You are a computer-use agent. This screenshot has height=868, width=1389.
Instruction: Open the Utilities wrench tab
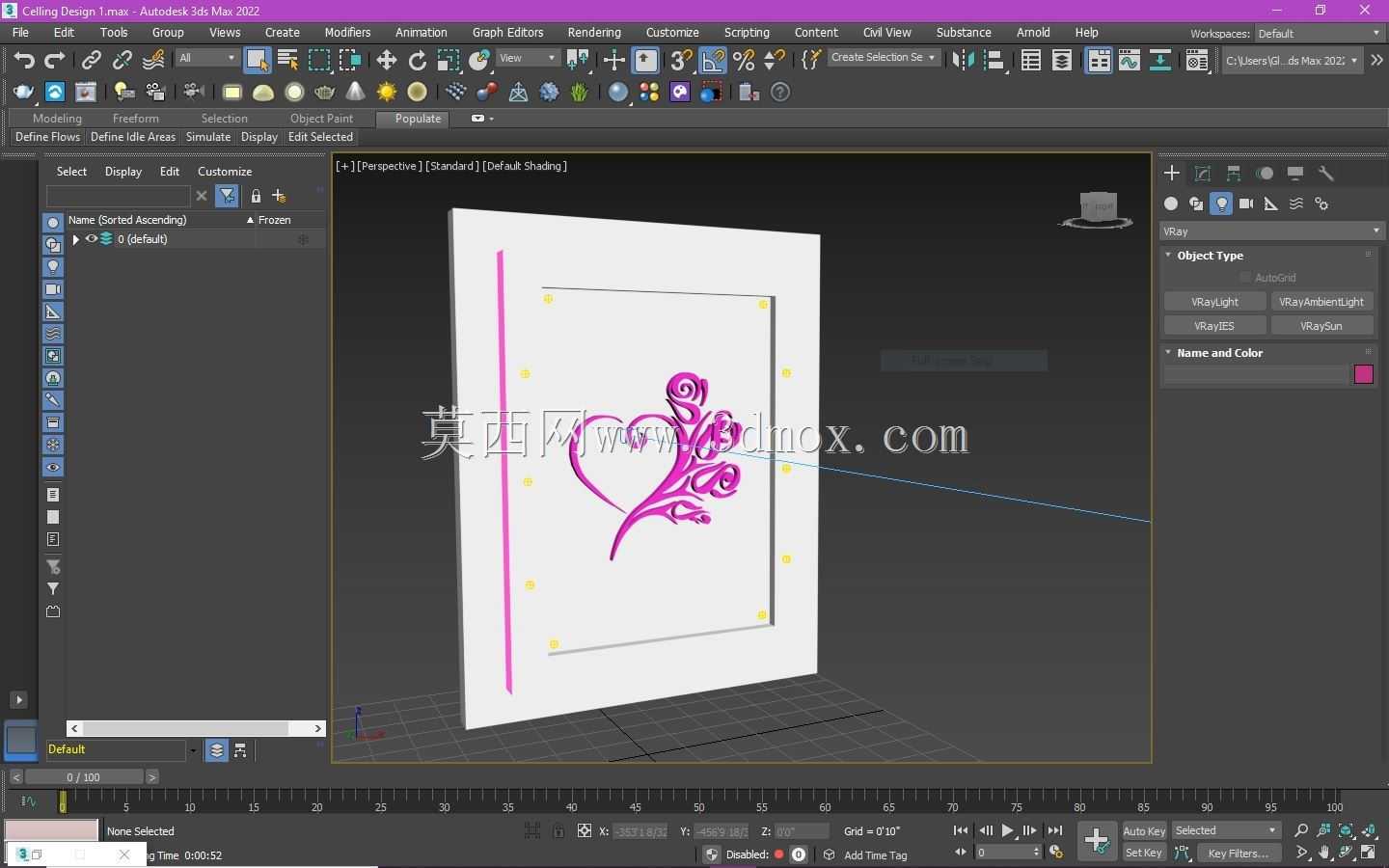(x=1326, y=174)
